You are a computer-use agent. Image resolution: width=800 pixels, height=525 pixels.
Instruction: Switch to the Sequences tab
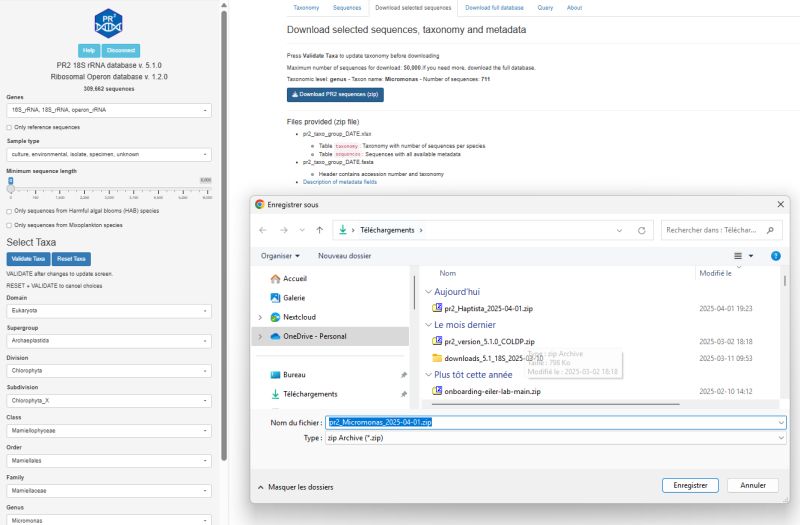347,8
